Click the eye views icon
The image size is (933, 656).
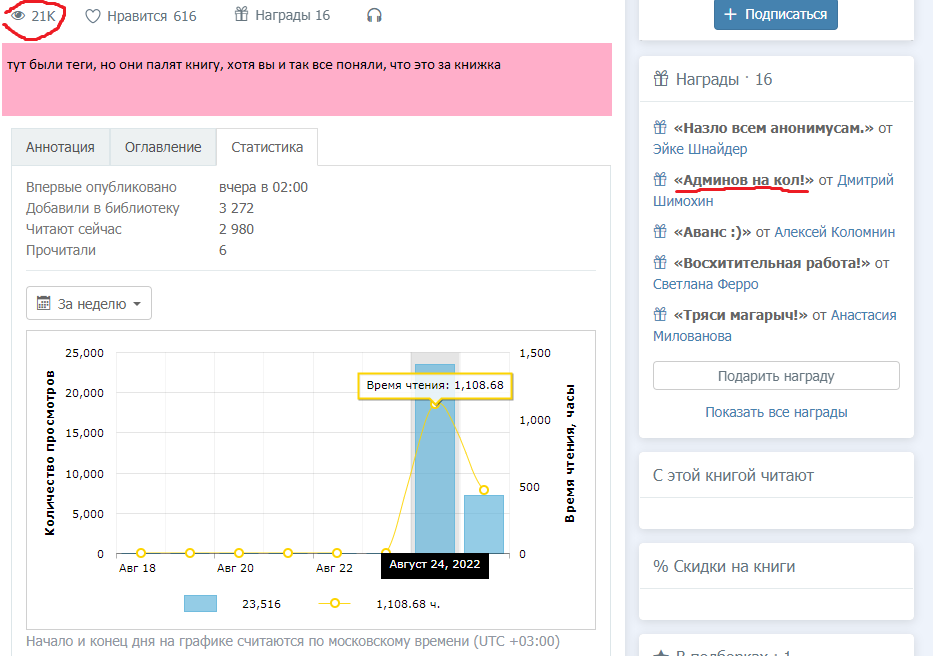click(x=17, y=16)
